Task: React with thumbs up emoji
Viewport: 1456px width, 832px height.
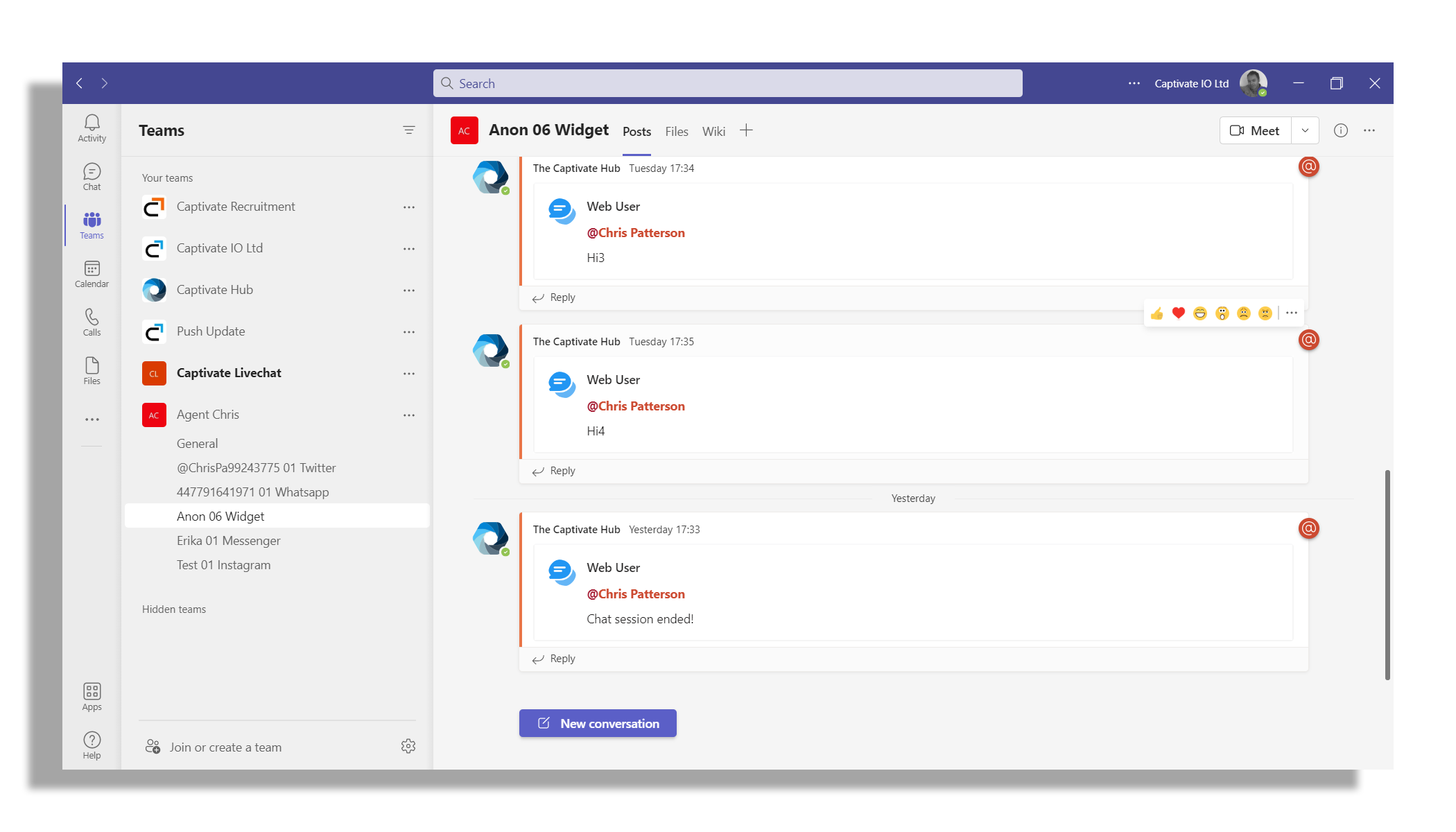Action: pos(1157,313)
